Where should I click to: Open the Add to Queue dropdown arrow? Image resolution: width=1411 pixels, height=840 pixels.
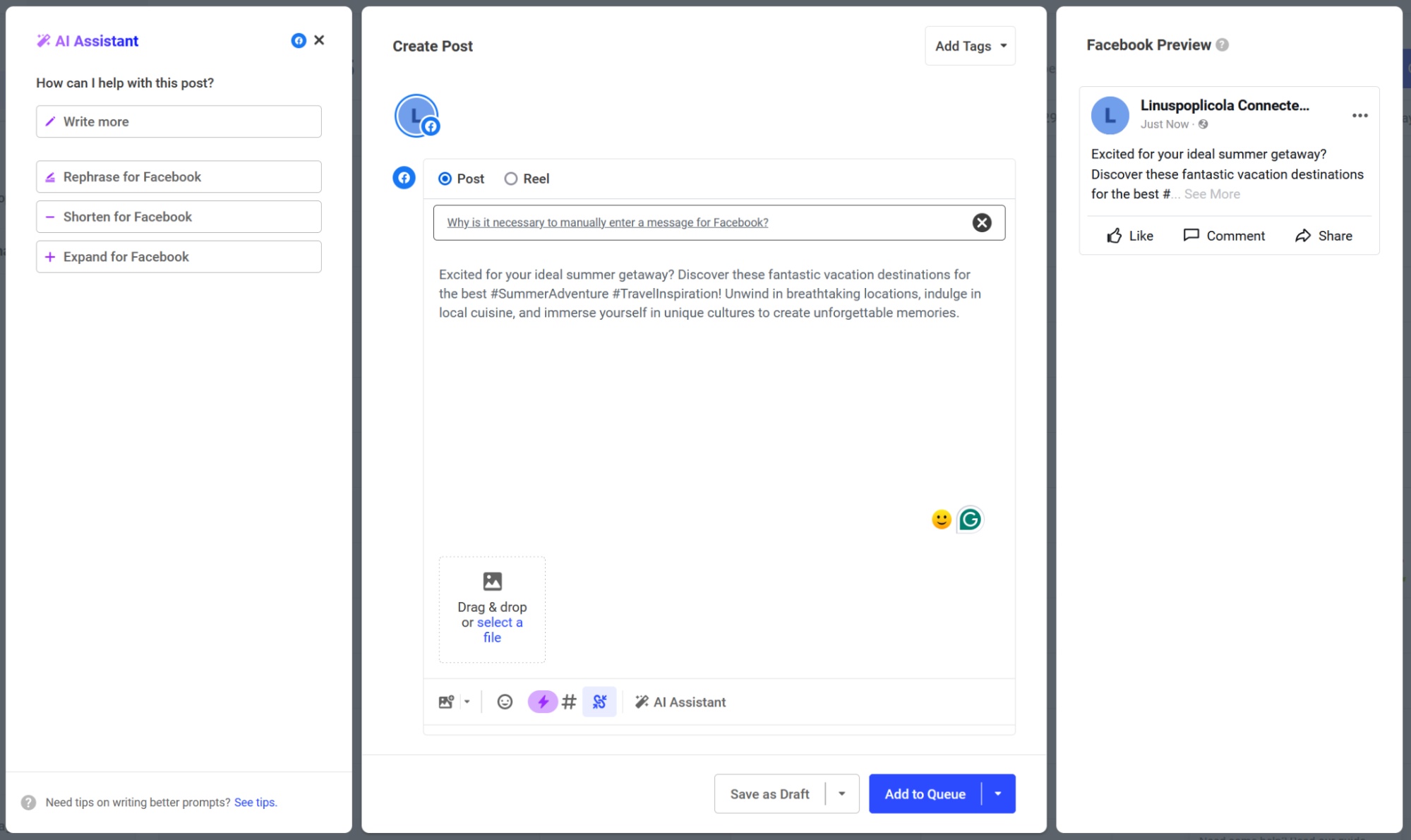[x=998, y=793]
